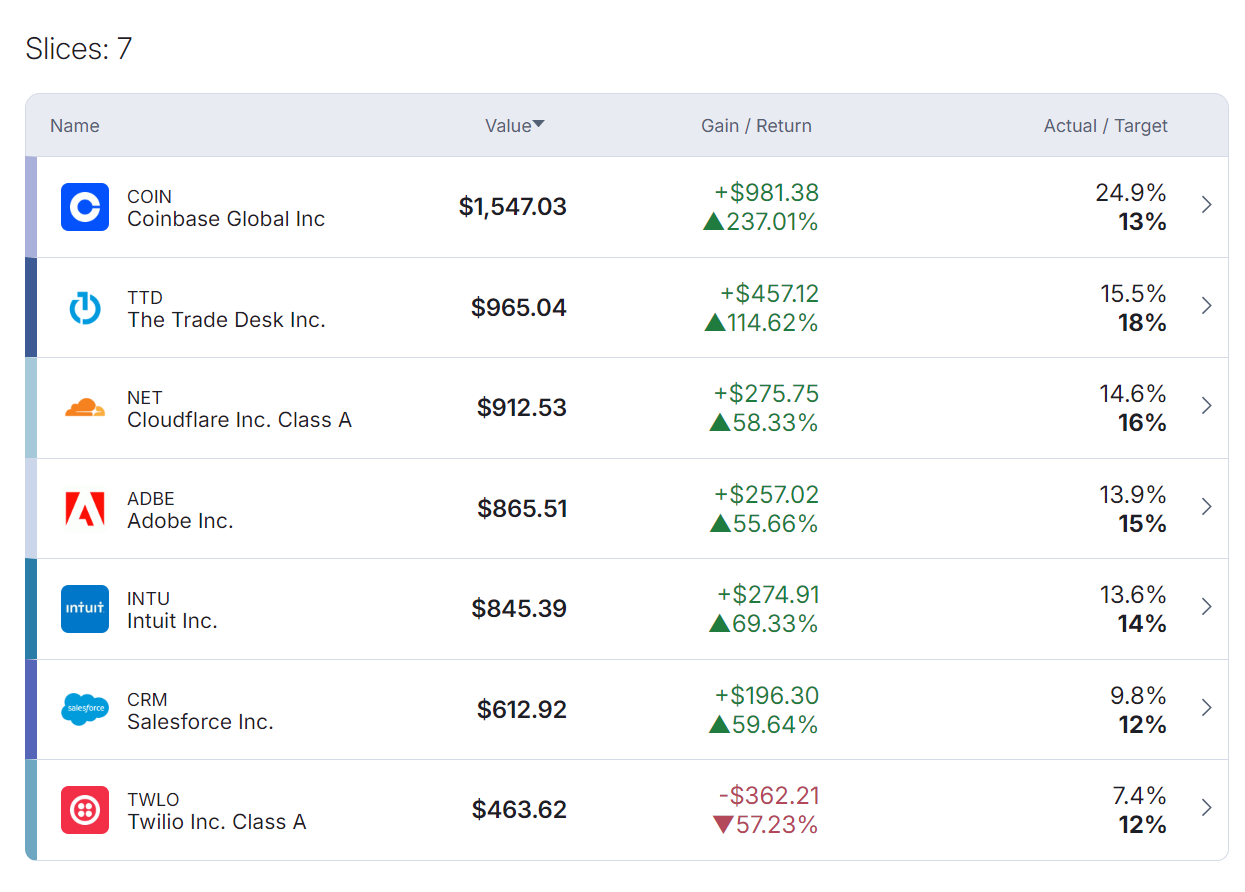Click the 114.62% return figure
1245x892 pixels.
pos(773,323)
